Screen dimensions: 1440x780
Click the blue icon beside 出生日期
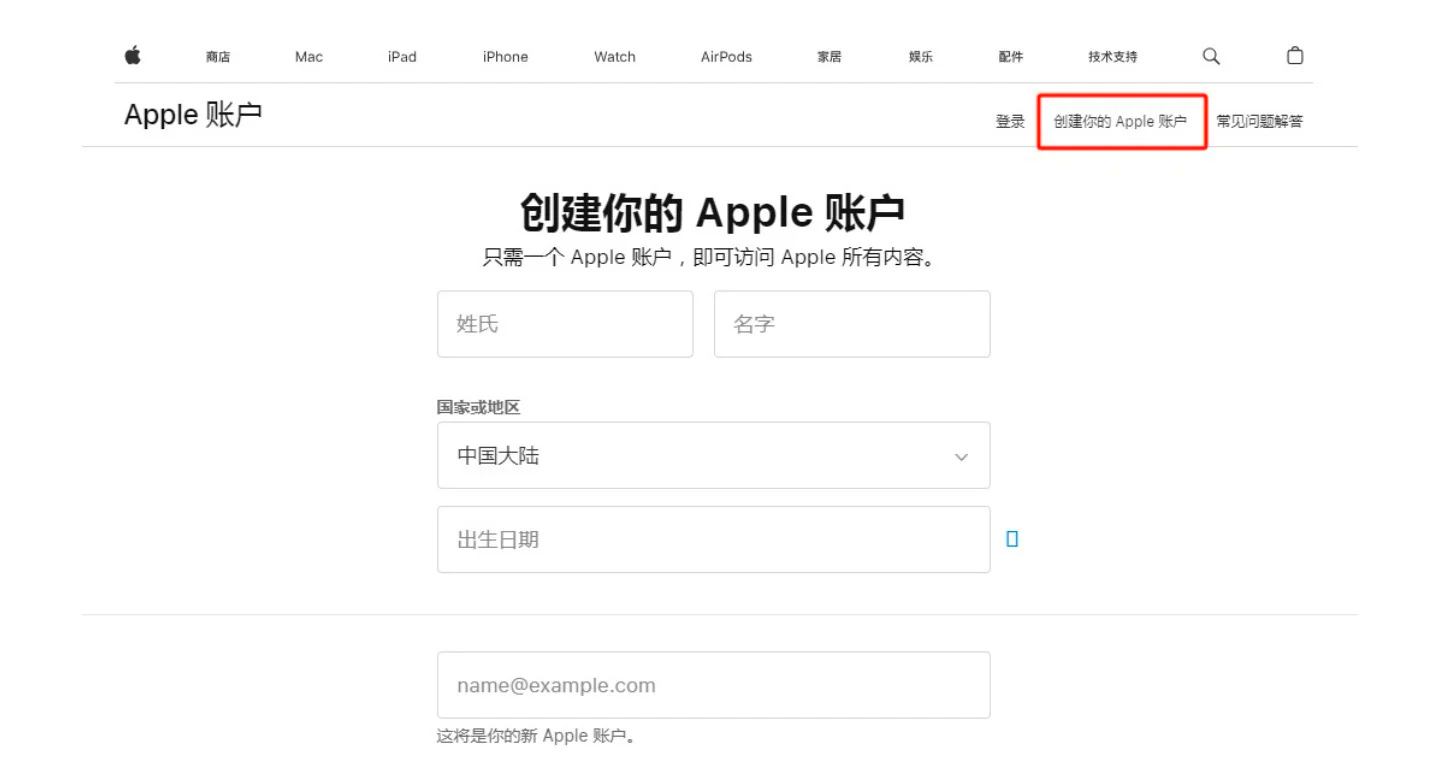click(1012, 539)
